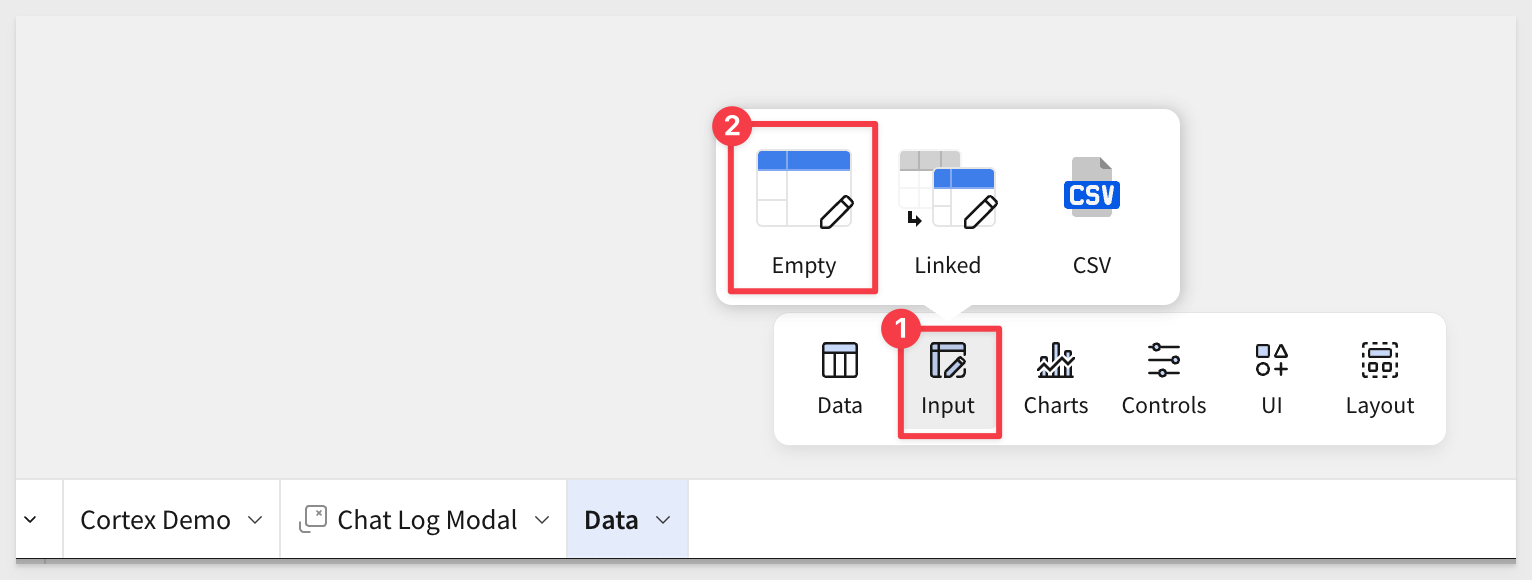Expand the Data tab dropdown chevron
This screenshot has width=1532, height=580.
click(x=662, y=520)
